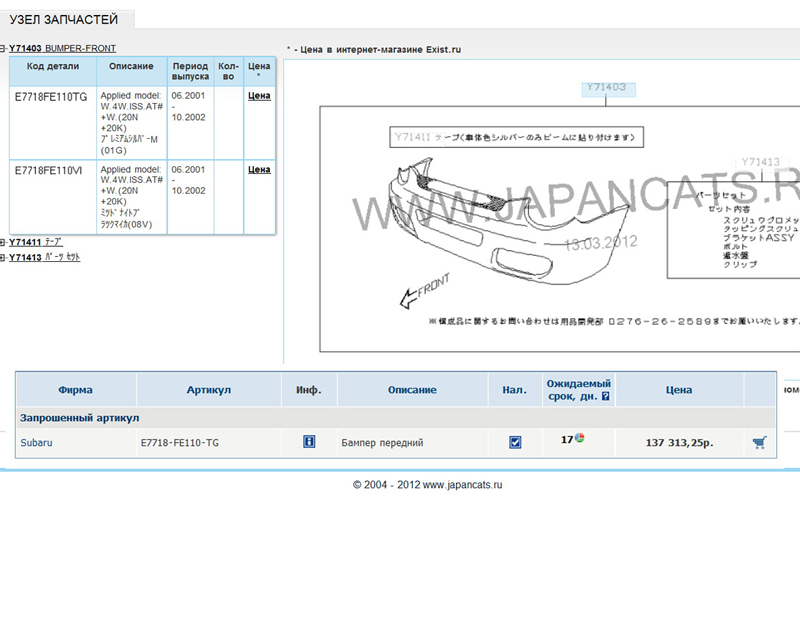
Task: Click the Запрошенный артикул group row
Action: click(396, 418)
